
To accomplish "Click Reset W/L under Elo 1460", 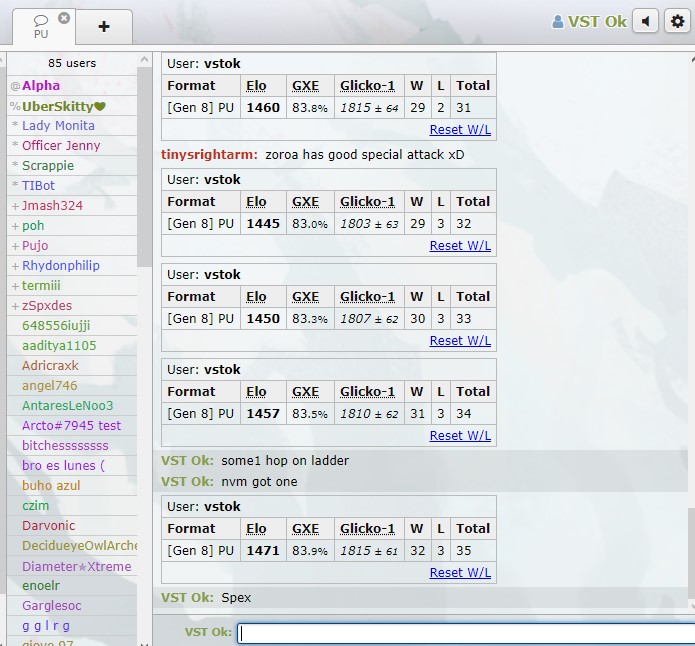I will (460, 130).
